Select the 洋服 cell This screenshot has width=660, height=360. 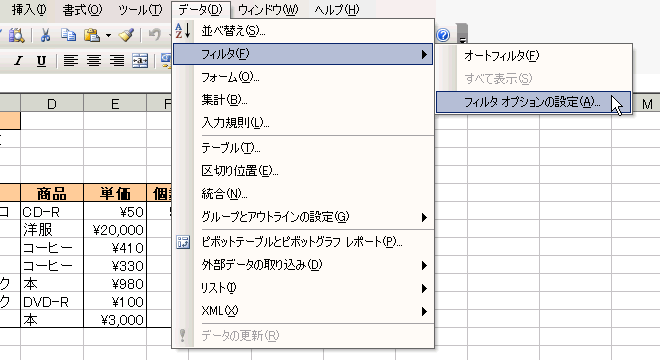(52, 229)
